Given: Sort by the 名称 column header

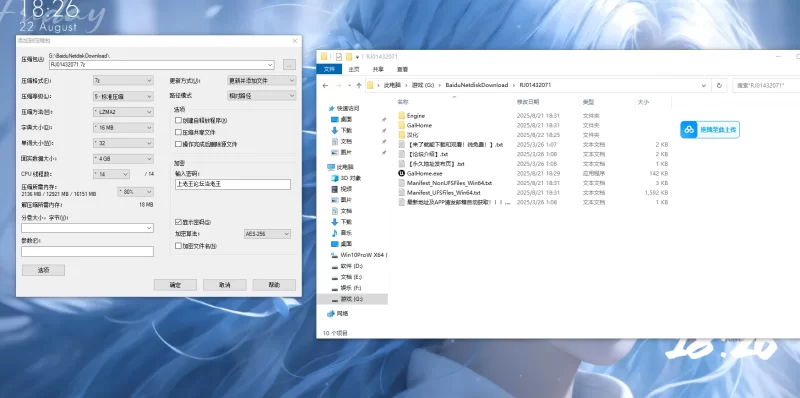Looking at the screenshot, I should pyautogui.click(x=403, y=102).
